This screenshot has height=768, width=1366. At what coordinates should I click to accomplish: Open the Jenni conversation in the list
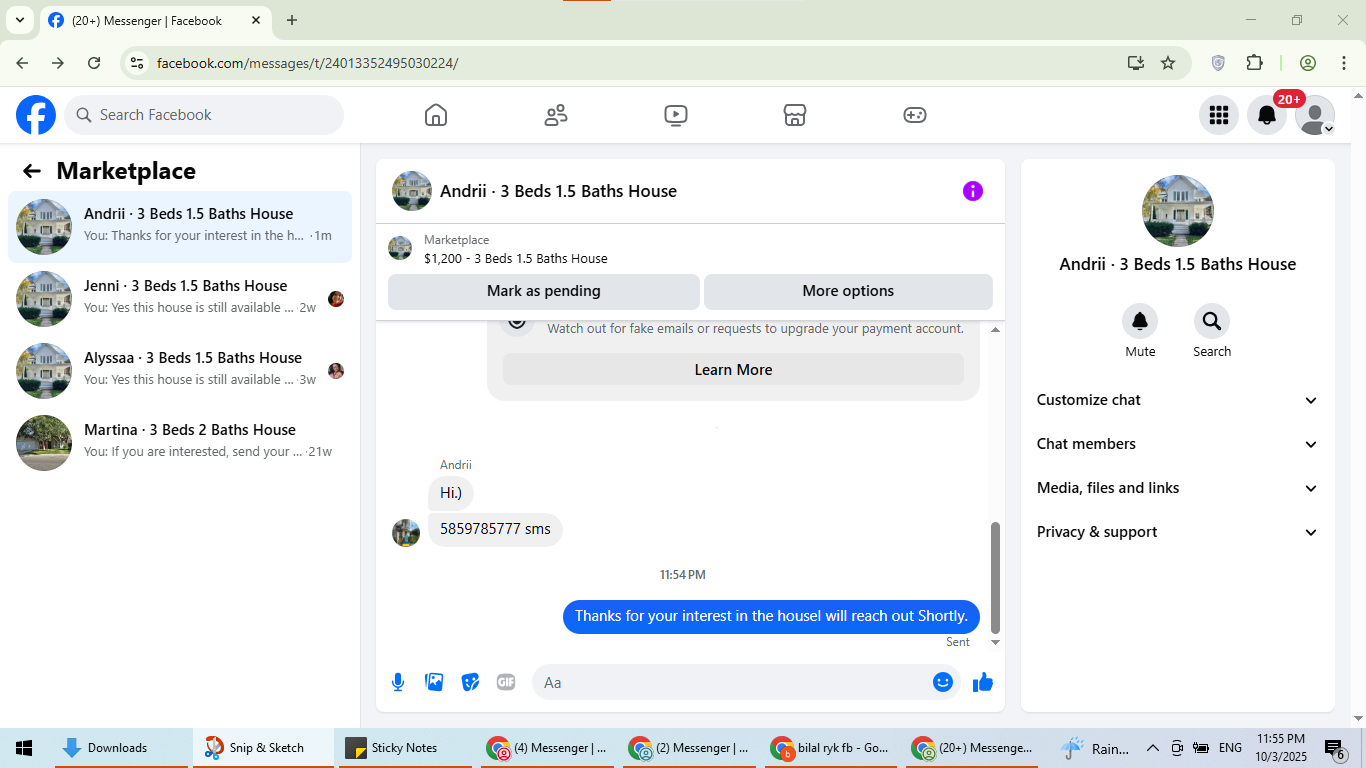point(180,299)
